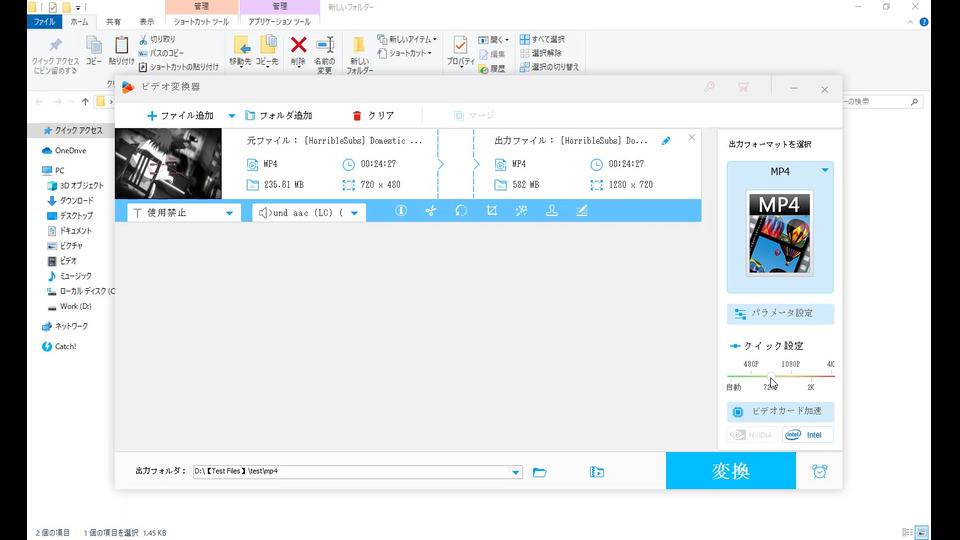The image size is (960, 540).
Task: Toggle Intel hardware acceleration
Action: pos(808,435)
